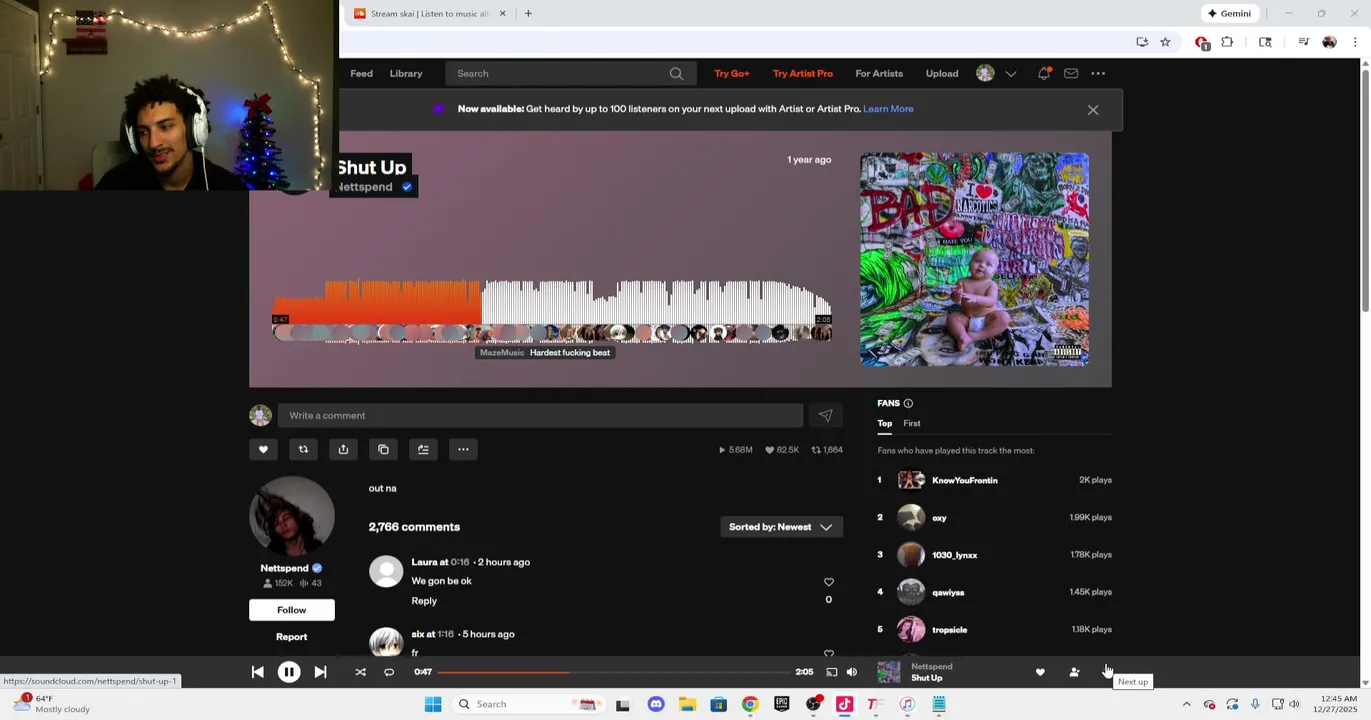This screenshot has width=1371, height=720.
Task: Open the Learn More link
Action: [888, 109]
